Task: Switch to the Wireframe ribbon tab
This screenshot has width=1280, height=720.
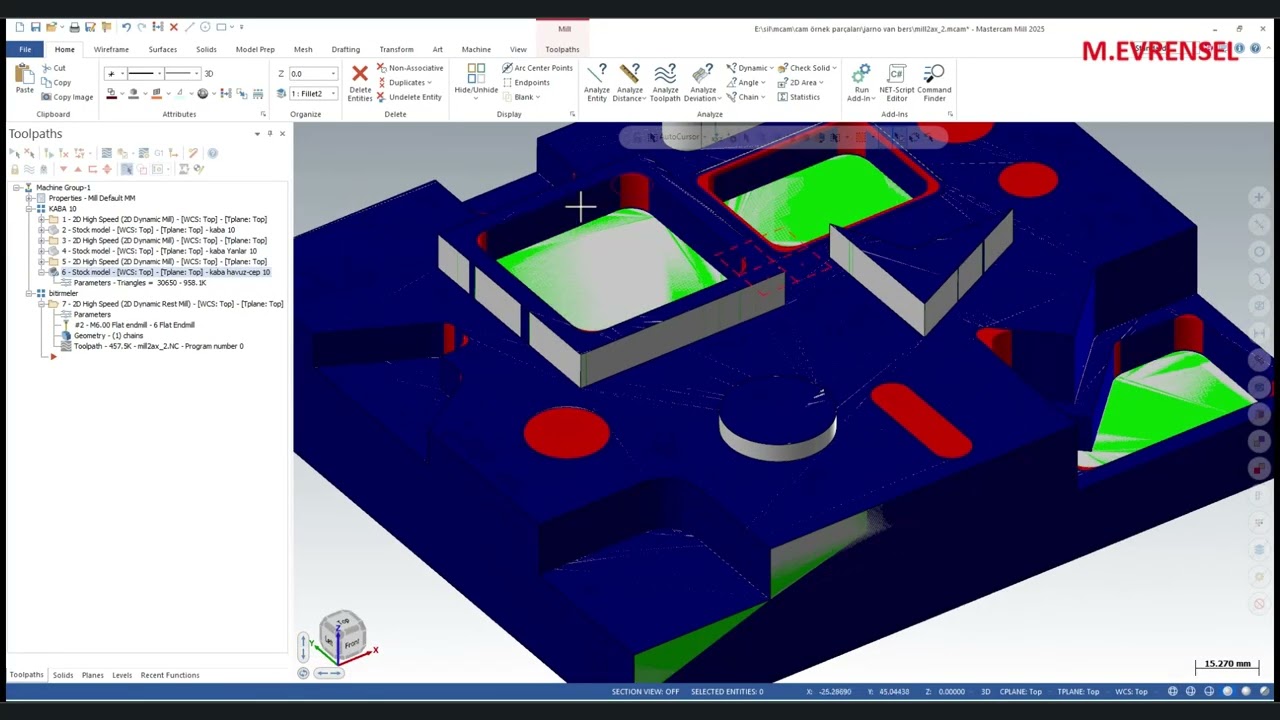Action: [111, 49]
